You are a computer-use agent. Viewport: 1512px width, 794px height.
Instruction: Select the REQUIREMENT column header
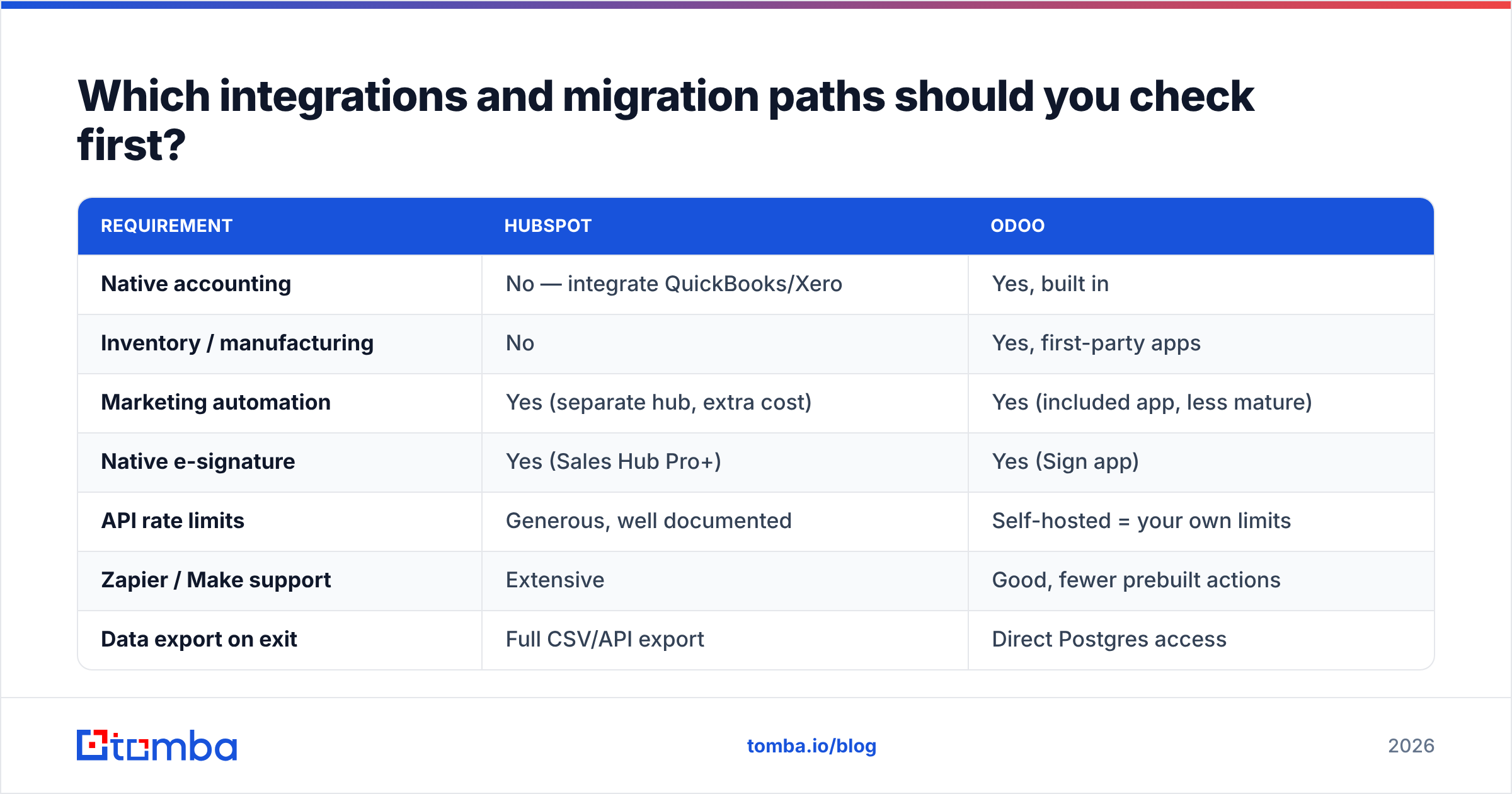tap(167, 226)
